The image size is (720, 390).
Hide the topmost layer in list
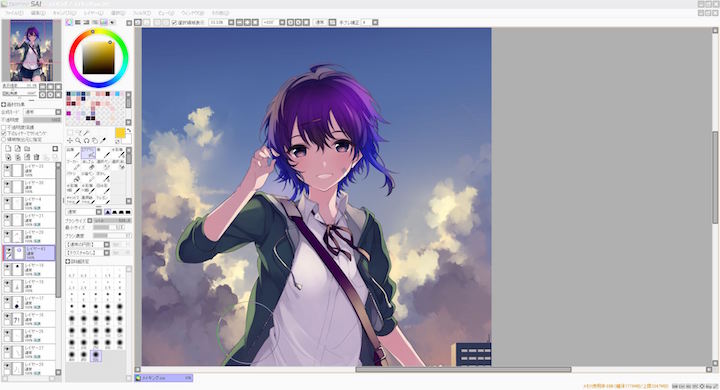coord(7,167)
